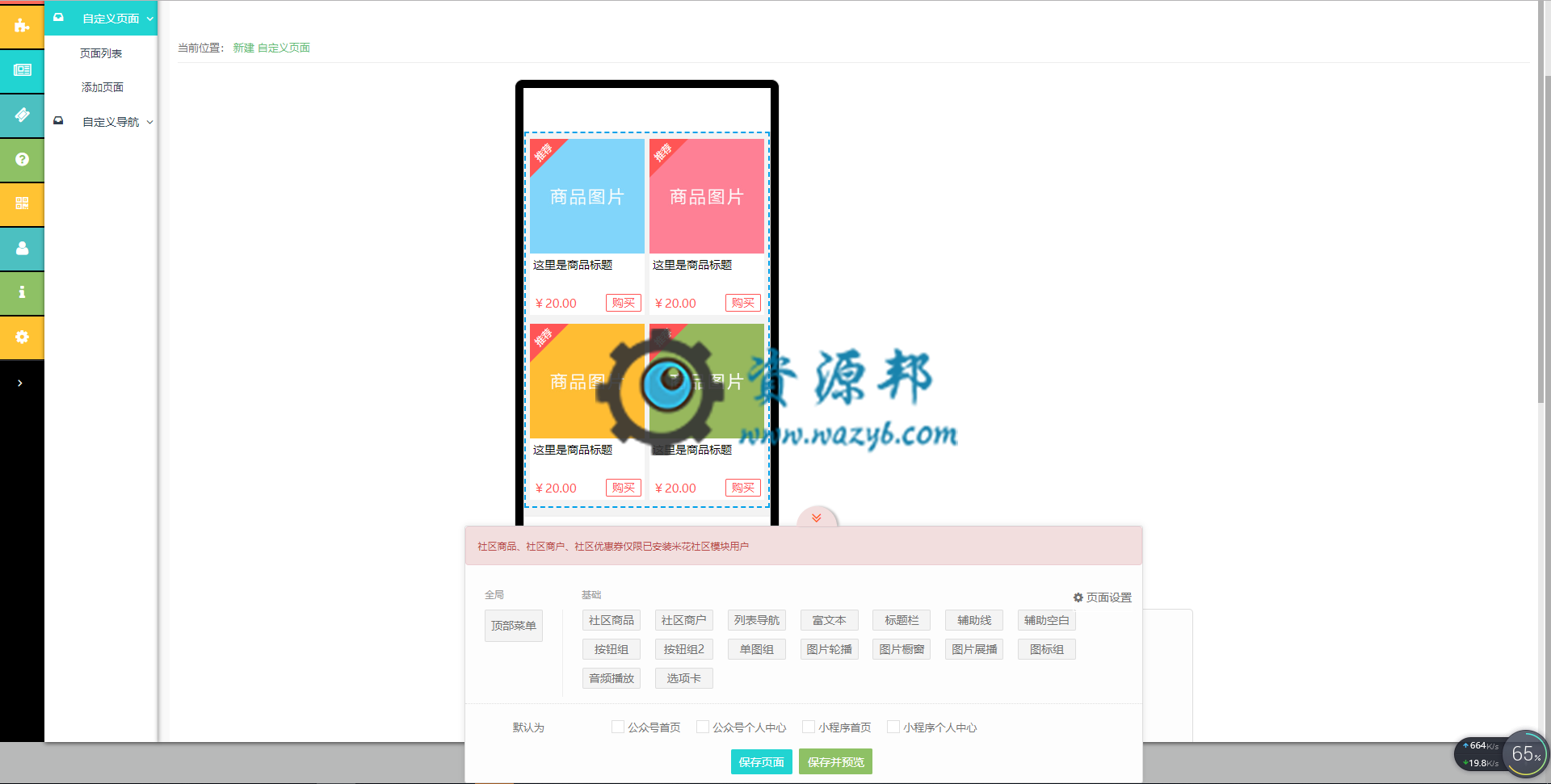The image size is (1551, 784).
Task: Open the gear settings sidebar icon
Action: click(x=22, y=337)
